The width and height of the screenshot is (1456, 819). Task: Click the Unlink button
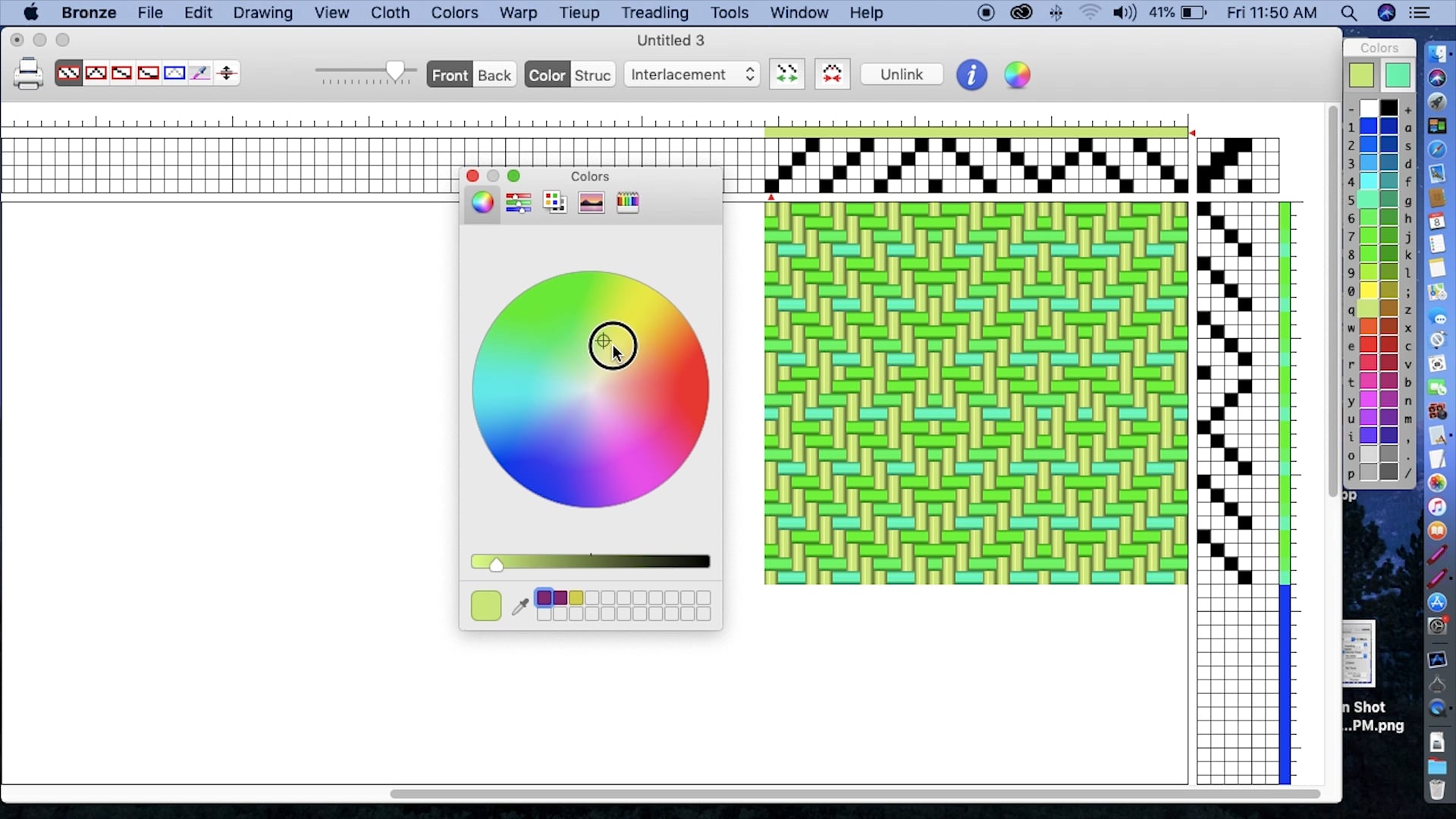901,74
